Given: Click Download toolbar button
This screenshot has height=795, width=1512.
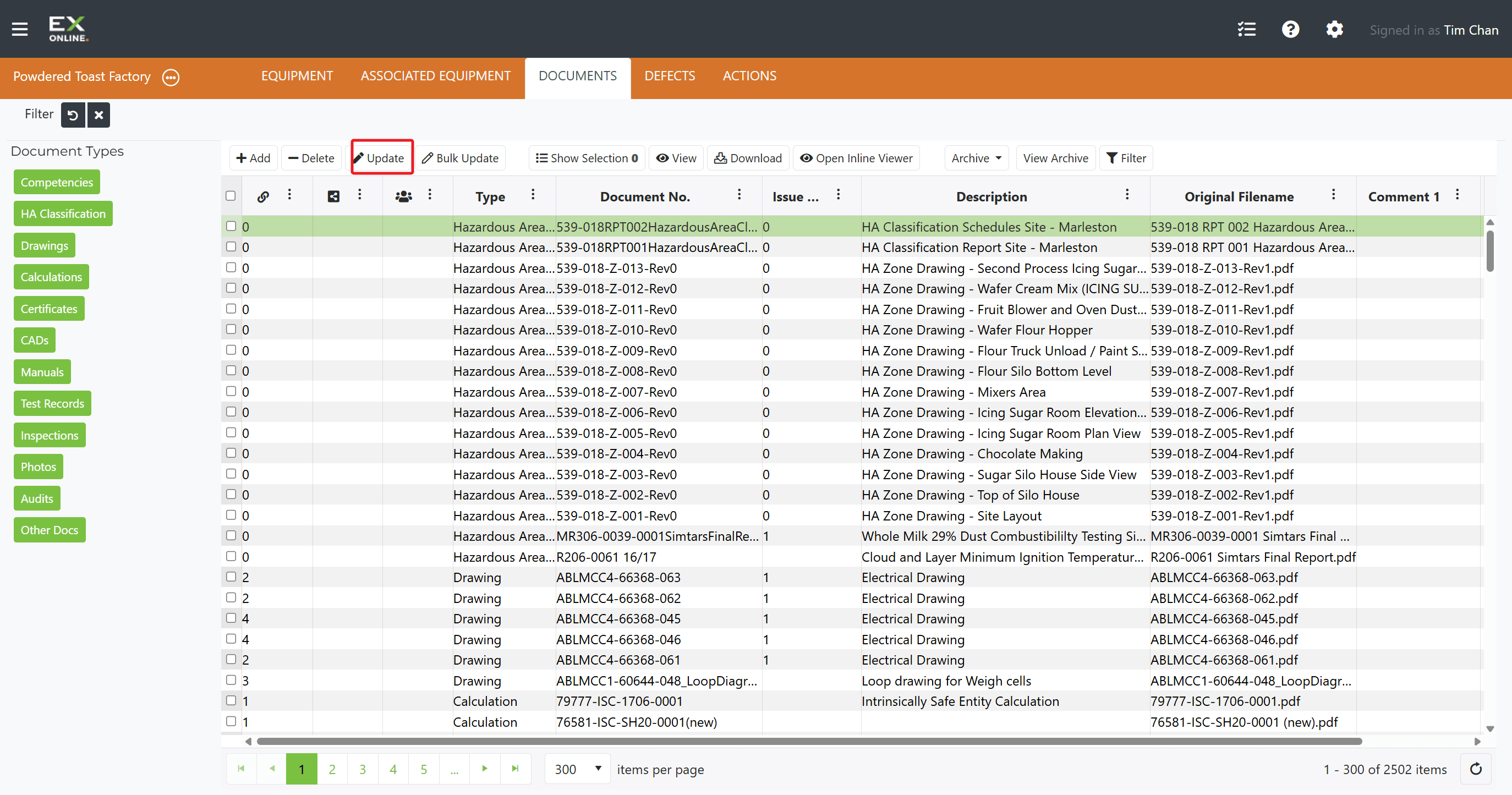Looking at the screenshot, I should point(748,158).
